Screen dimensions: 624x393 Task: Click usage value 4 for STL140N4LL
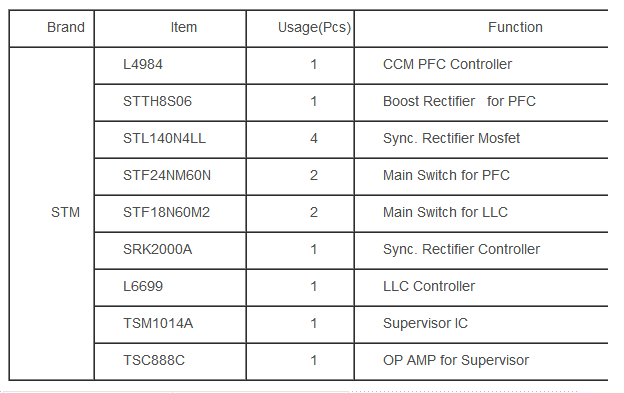coord(314,138)
